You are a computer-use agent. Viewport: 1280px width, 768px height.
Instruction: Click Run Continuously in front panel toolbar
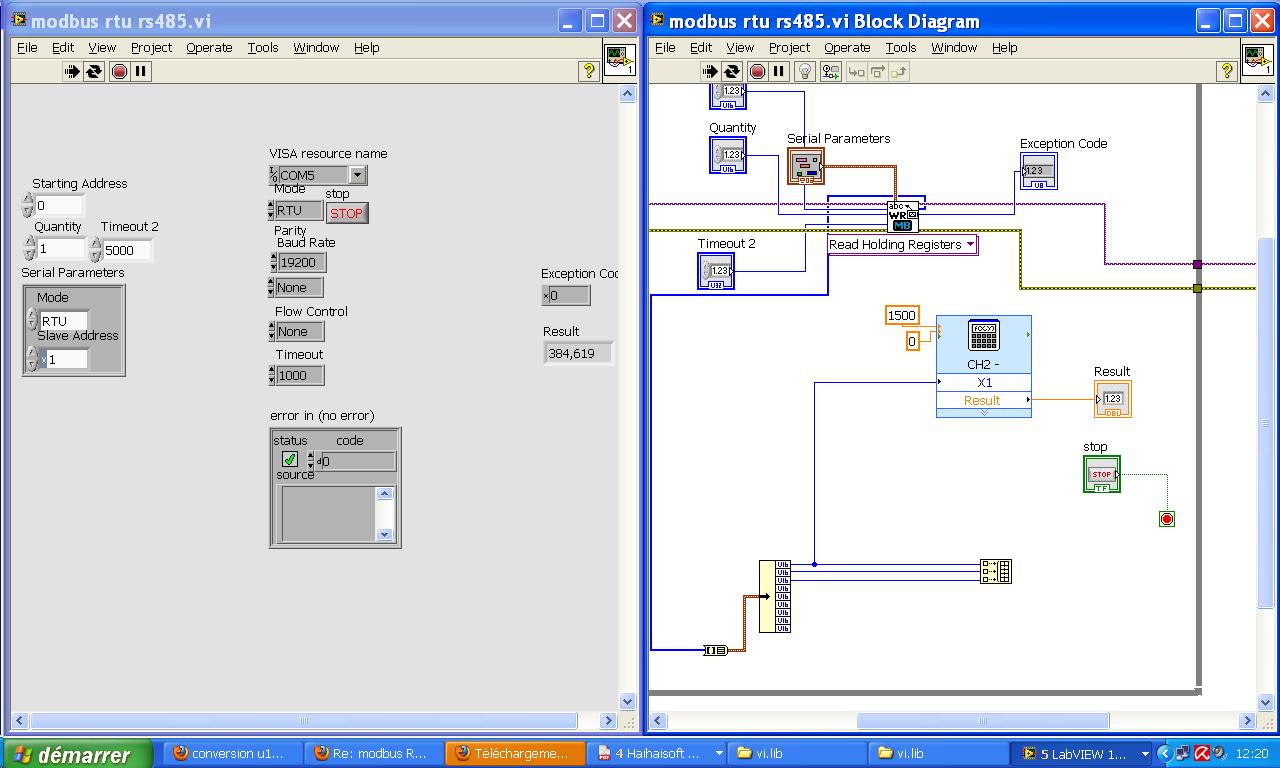tap(94, 71)
